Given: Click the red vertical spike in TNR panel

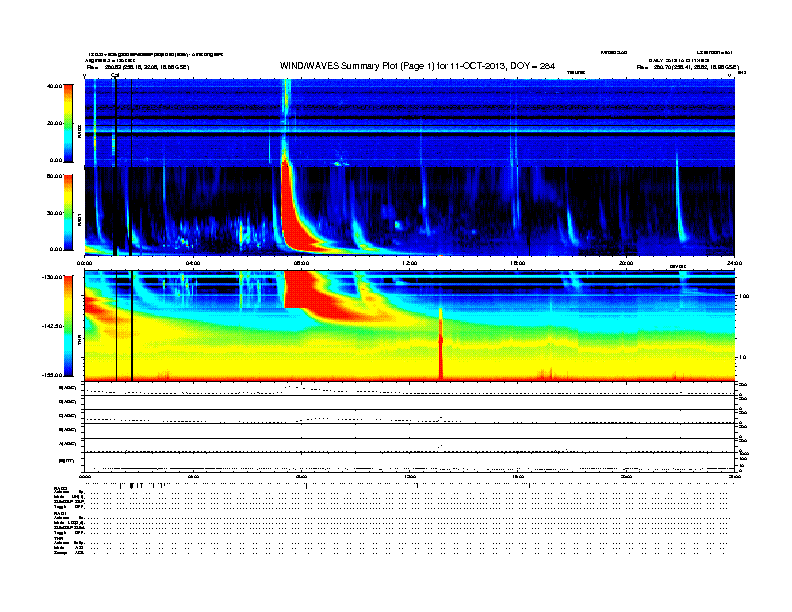Looking at the screenshot, I should tap(440, 346).
